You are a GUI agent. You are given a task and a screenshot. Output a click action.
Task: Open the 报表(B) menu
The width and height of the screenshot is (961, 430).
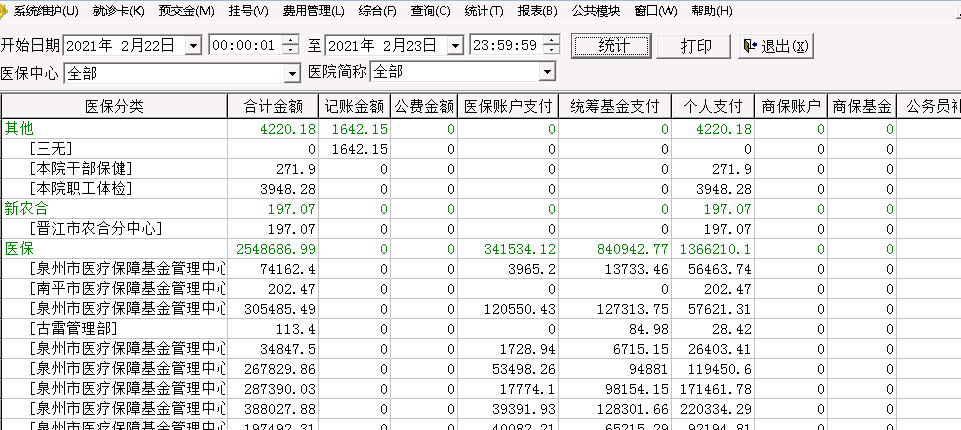point(537,11)
